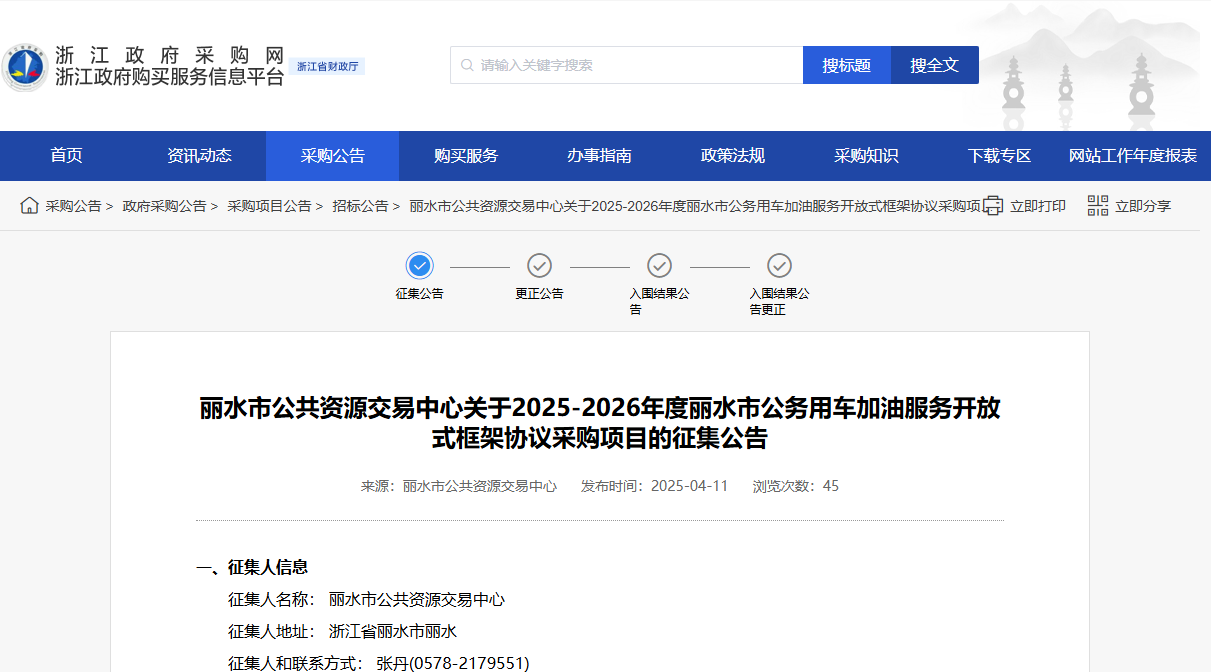Image resolution: width=1211 pixels, height=672 pixels.
Task: Select the 入围结果公告 progress step circle
Action: pyautogui.click(x=659, y=266)
